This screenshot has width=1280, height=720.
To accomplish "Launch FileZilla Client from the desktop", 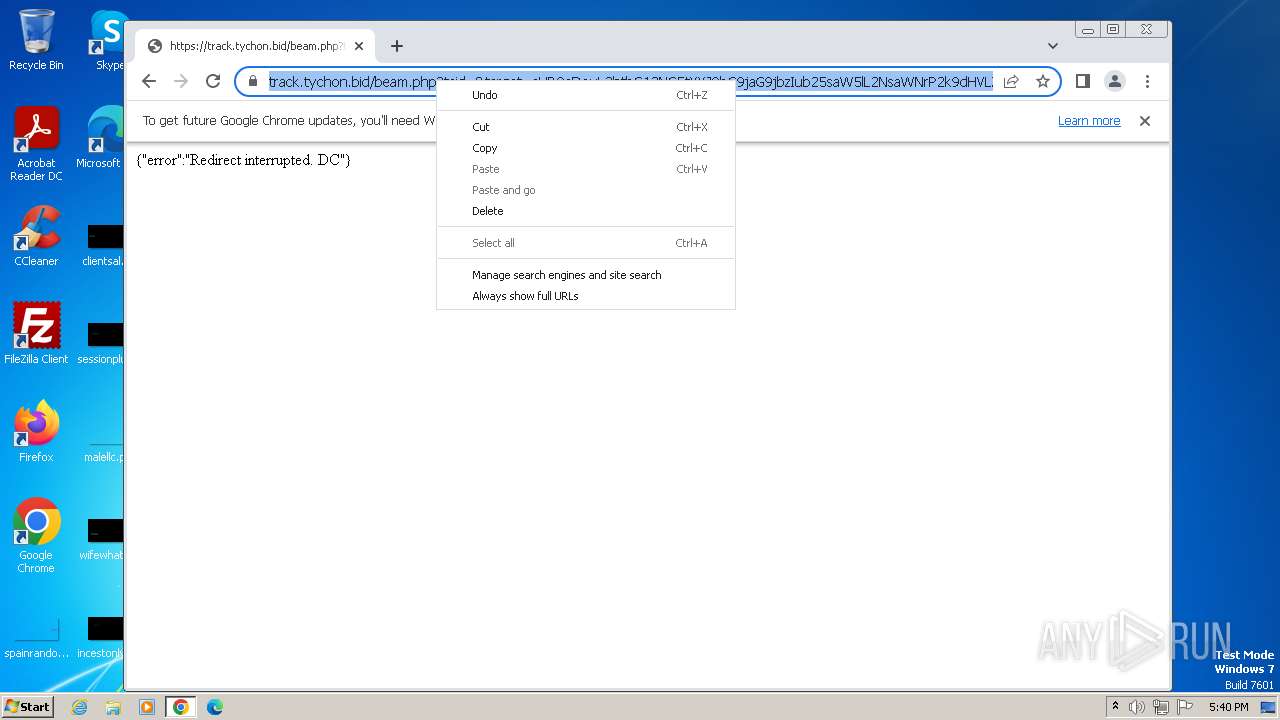I will pyautogui.click(x=36, y=334).
